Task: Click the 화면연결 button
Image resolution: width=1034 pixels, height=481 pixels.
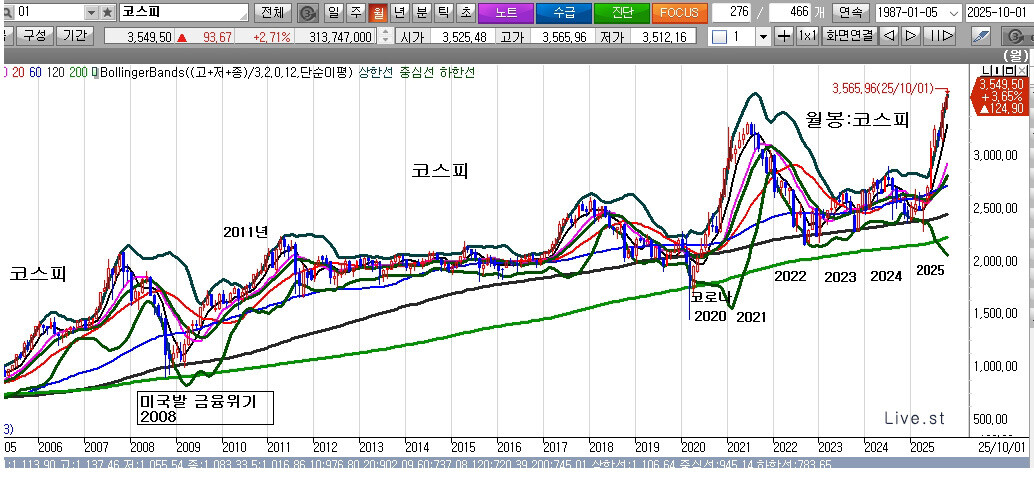Action: (x=850, y=36)
